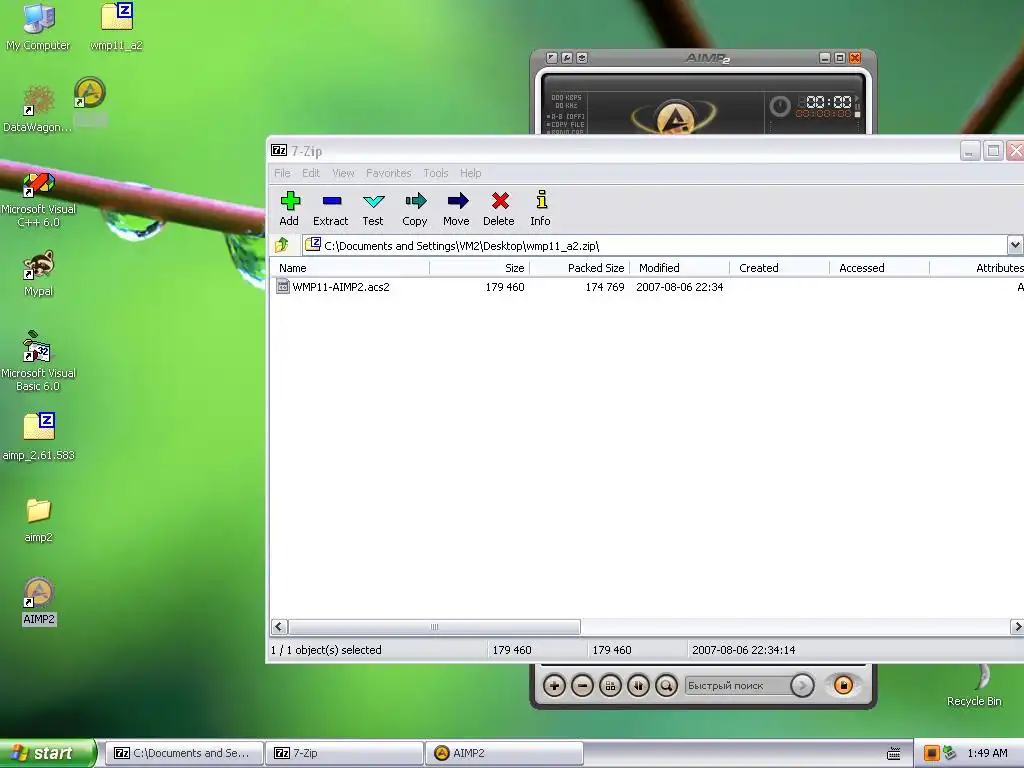Select the aimp2 folder on desktop
The image size is (1024, 768).
tap(39, 520)
